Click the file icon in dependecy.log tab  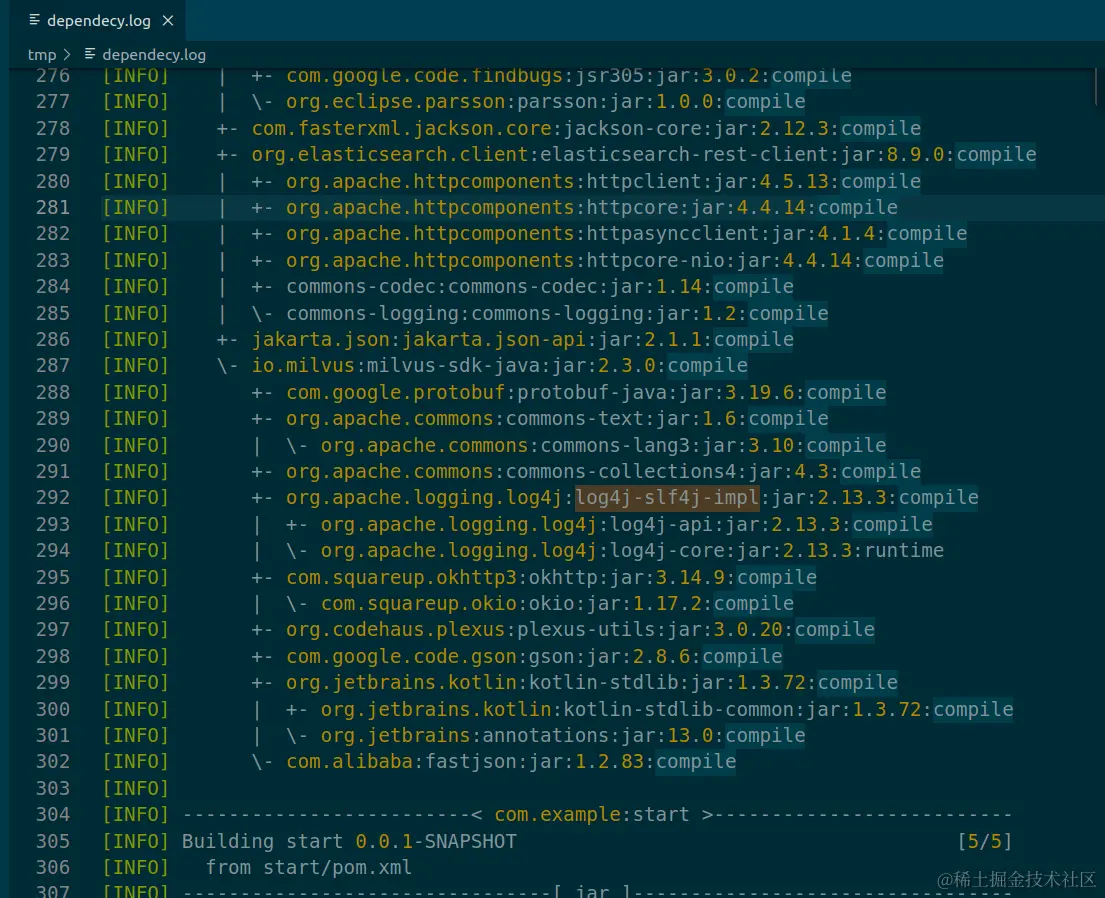pyautogui.click(x=34, y=20)
